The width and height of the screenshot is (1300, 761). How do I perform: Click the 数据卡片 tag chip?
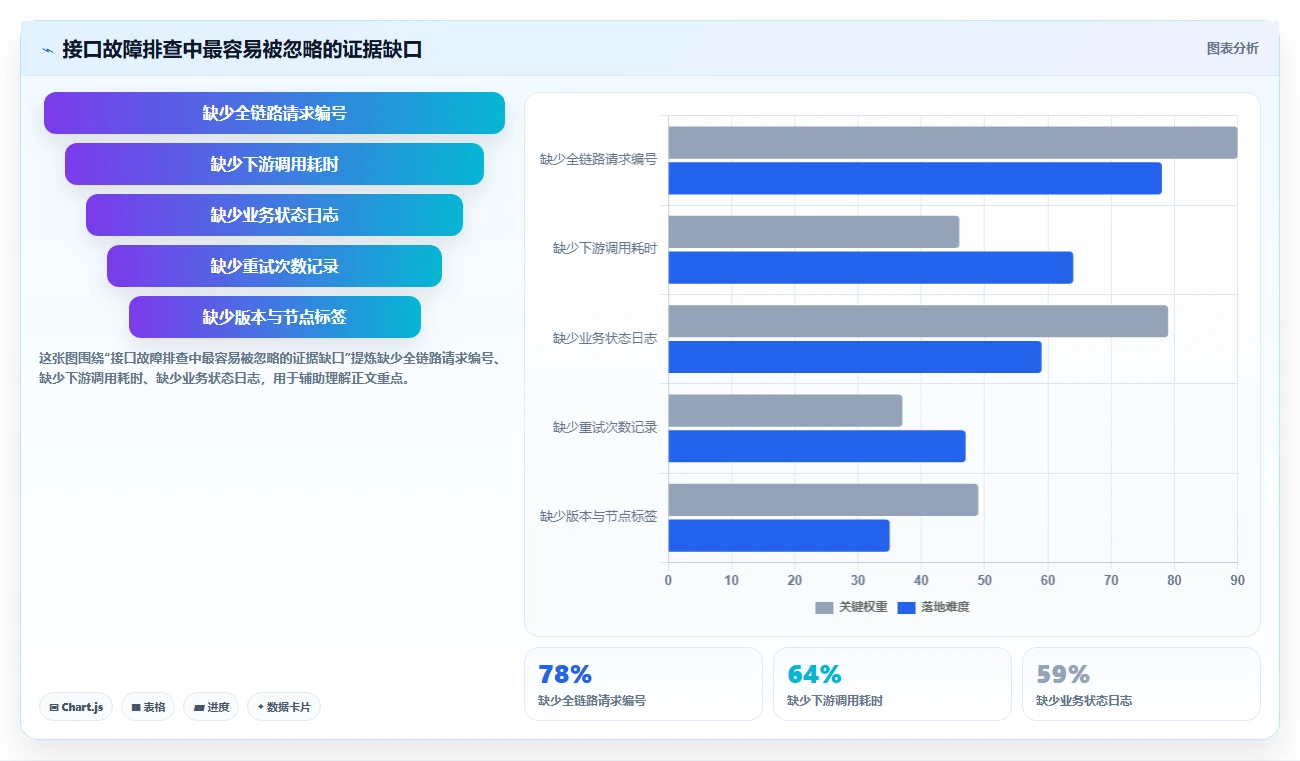pyautogui.click(x=284, y=707)
